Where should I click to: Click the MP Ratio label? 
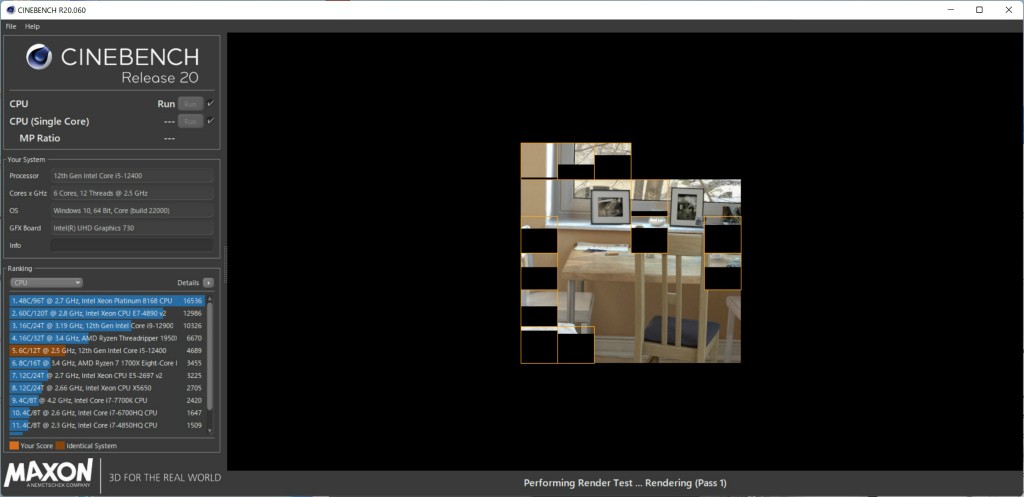pyautogui.click(x=40, y=138)
